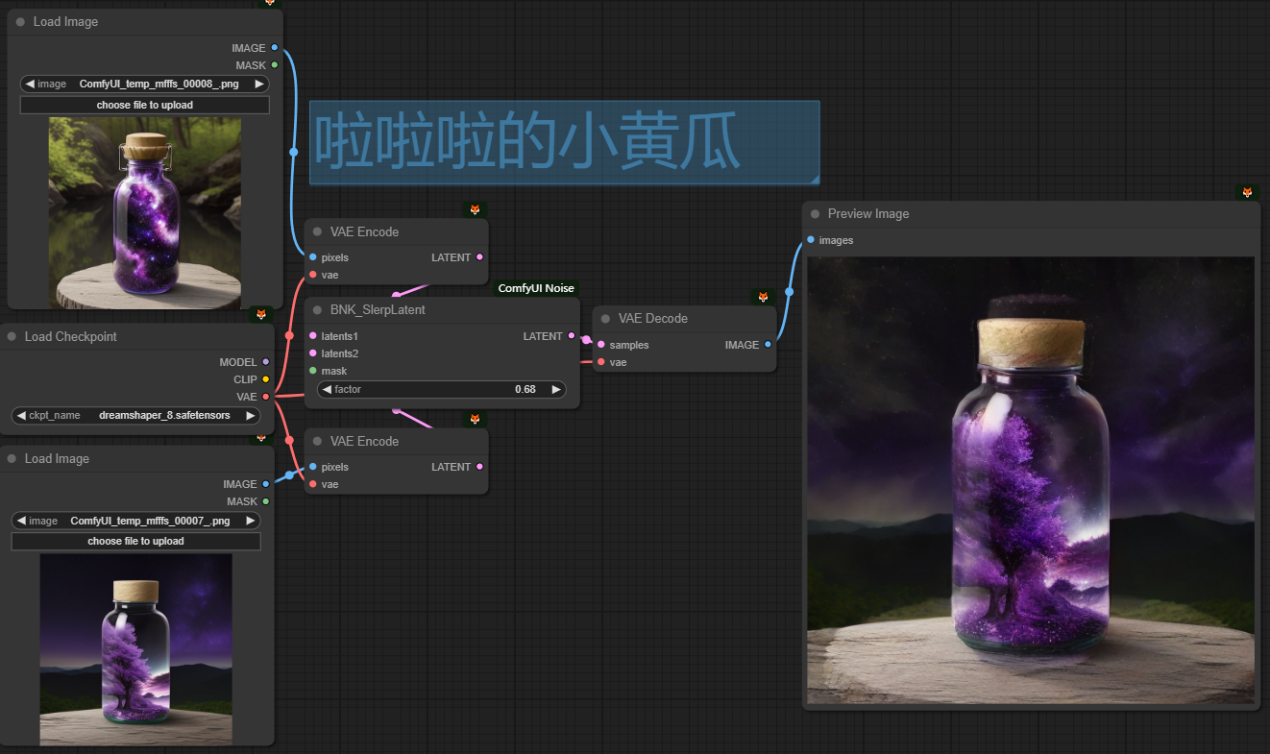Screen dimensions: 1270x754
Task: Select previous checkpoint using ckpt_name left arrow
Action: (x=22, y=415)
